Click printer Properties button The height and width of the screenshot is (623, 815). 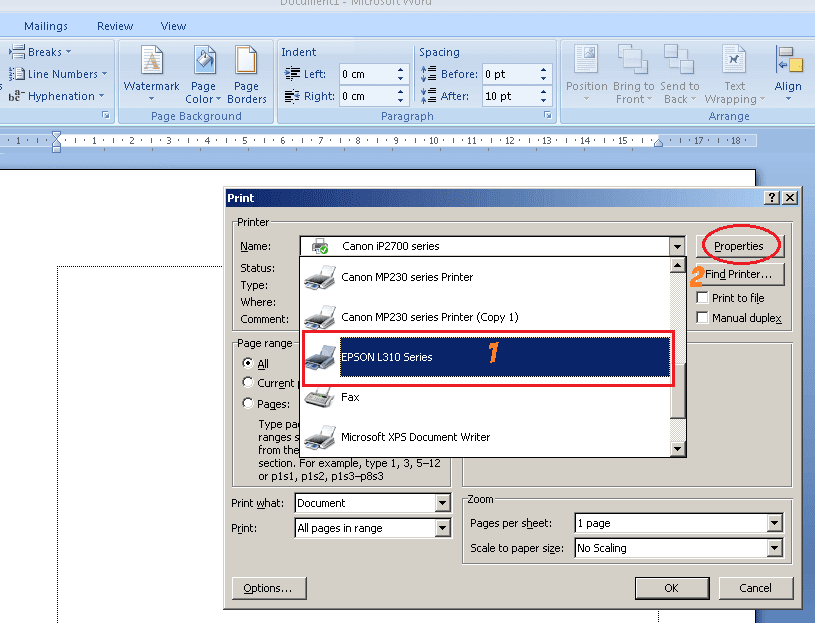(739, 246)
